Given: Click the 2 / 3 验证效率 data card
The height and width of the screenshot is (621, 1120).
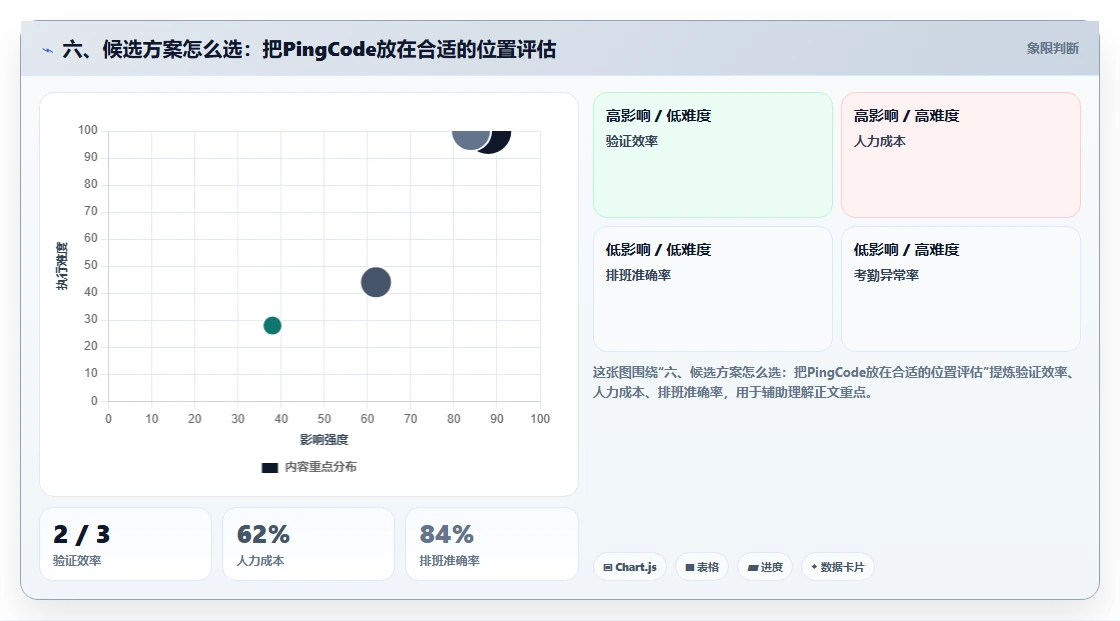Looking at the screenshot, I should (x=125, y=544).
